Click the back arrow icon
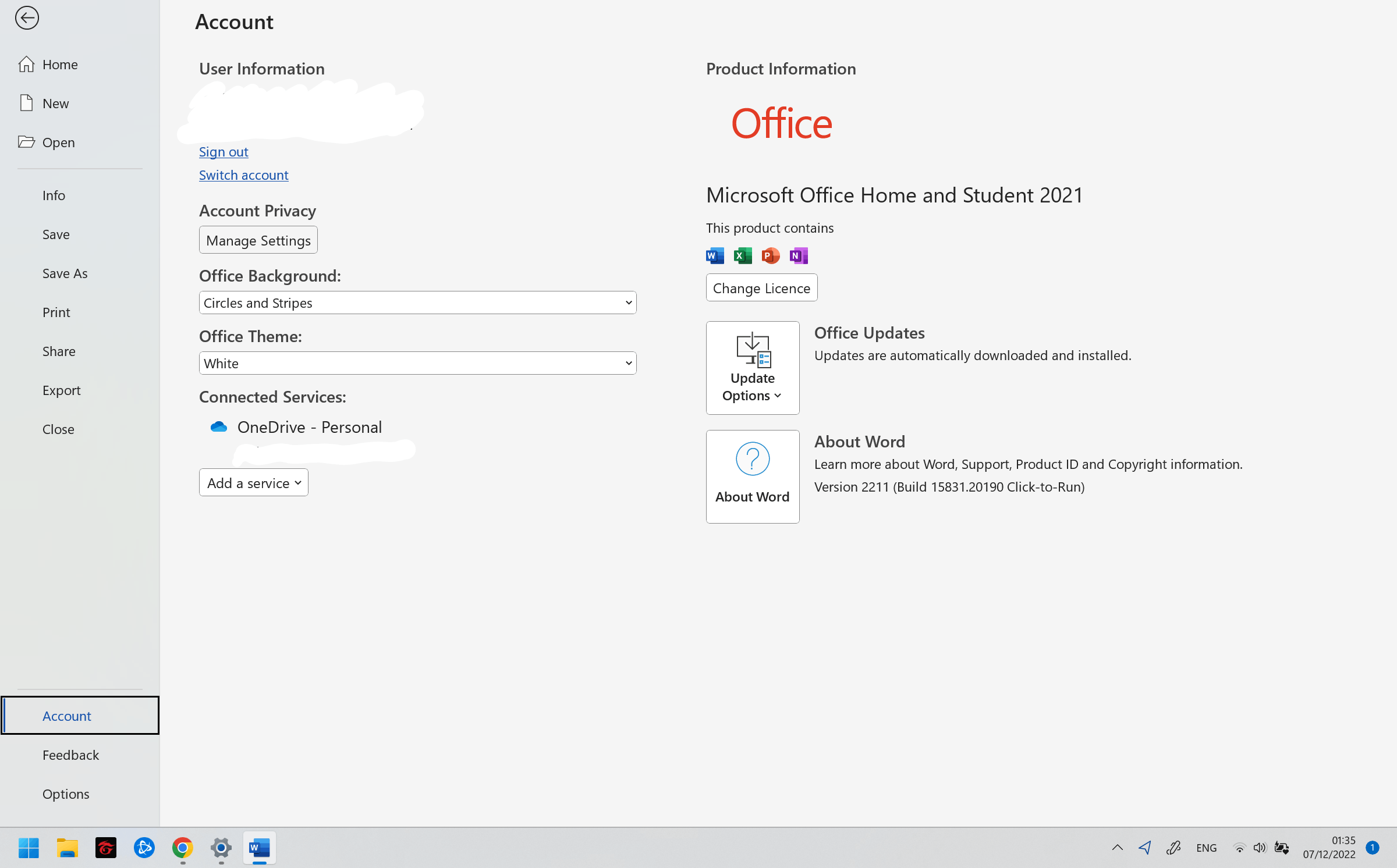Viewport: 1397px width, 868px height. point(27,18)
